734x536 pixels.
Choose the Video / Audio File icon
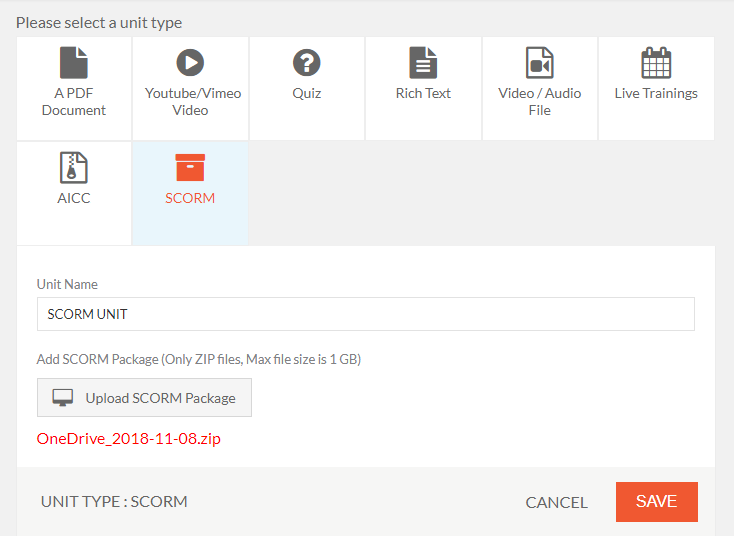pyautogui.click(x=539, y=62)
